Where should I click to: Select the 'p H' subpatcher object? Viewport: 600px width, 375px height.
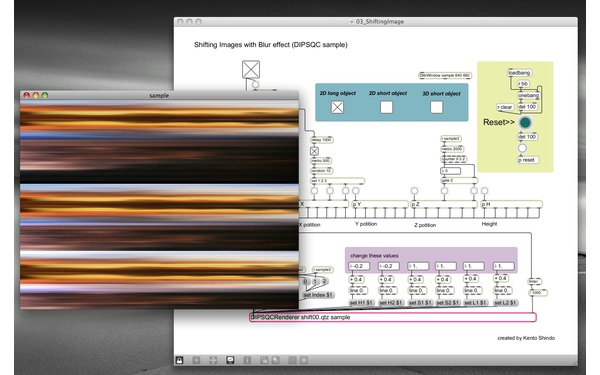pyautogui.click(x=511, y=204)
